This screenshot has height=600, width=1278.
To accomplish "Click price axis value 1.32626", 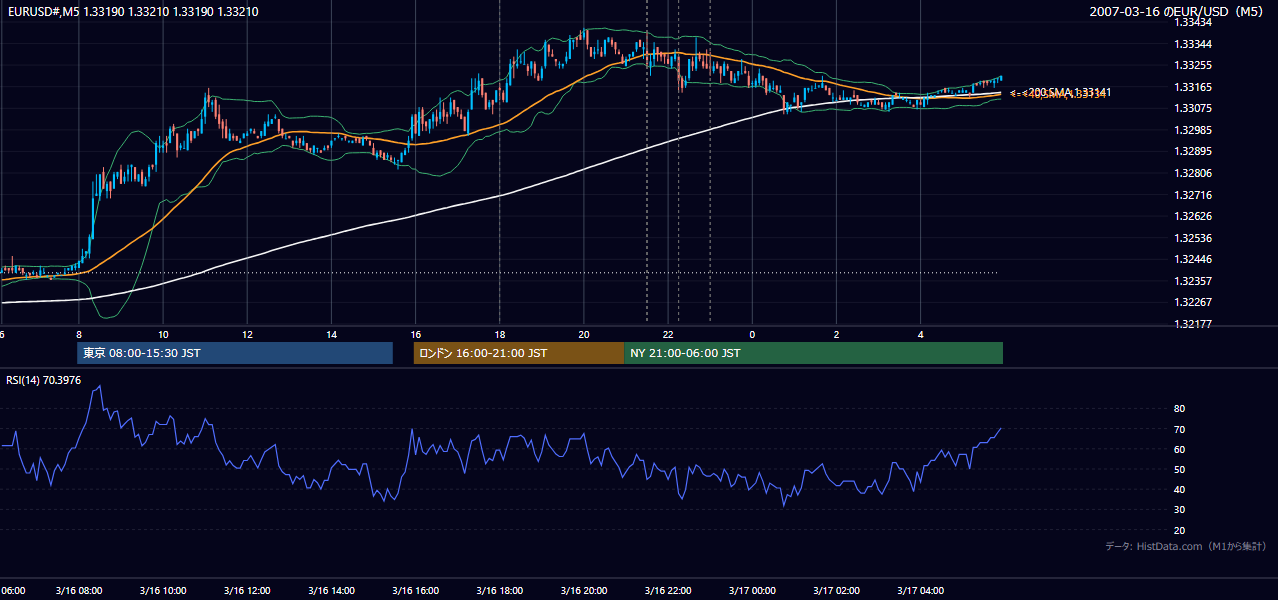I will coord(1192,216).
